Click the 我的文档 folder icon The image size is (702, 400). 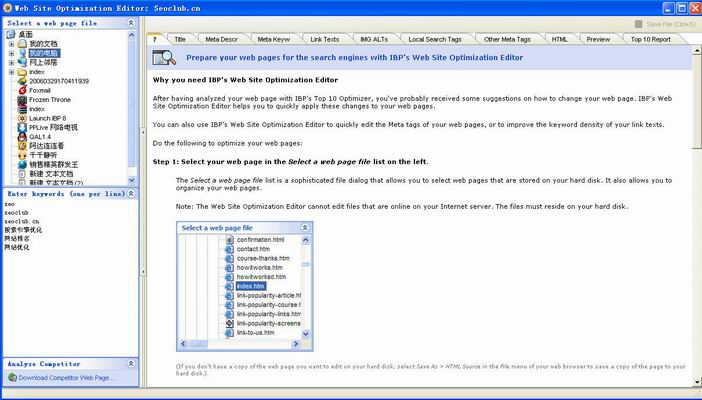[x=22, y=44]
